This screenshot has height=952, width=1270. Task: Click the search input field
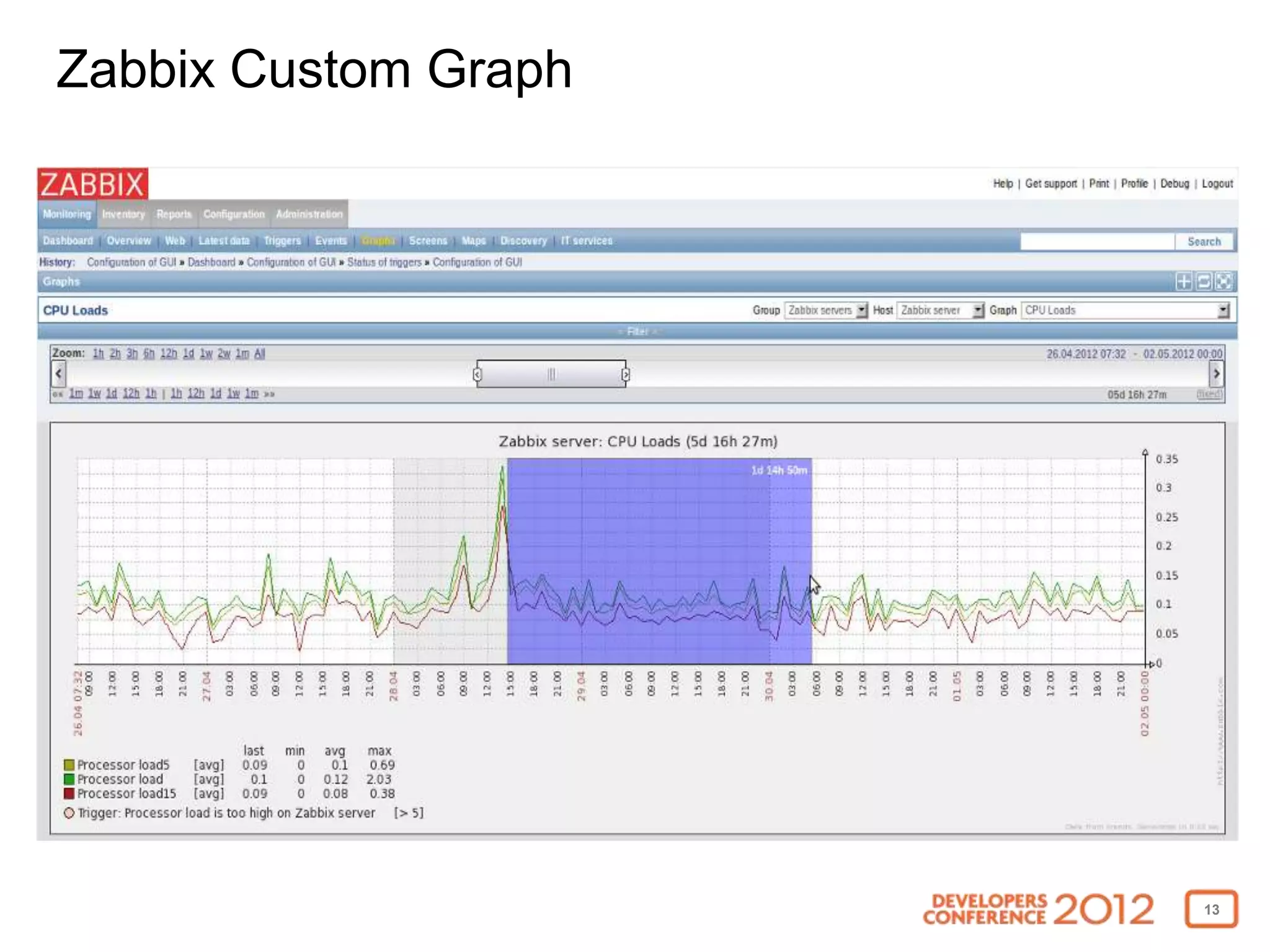pos(1097,242)
